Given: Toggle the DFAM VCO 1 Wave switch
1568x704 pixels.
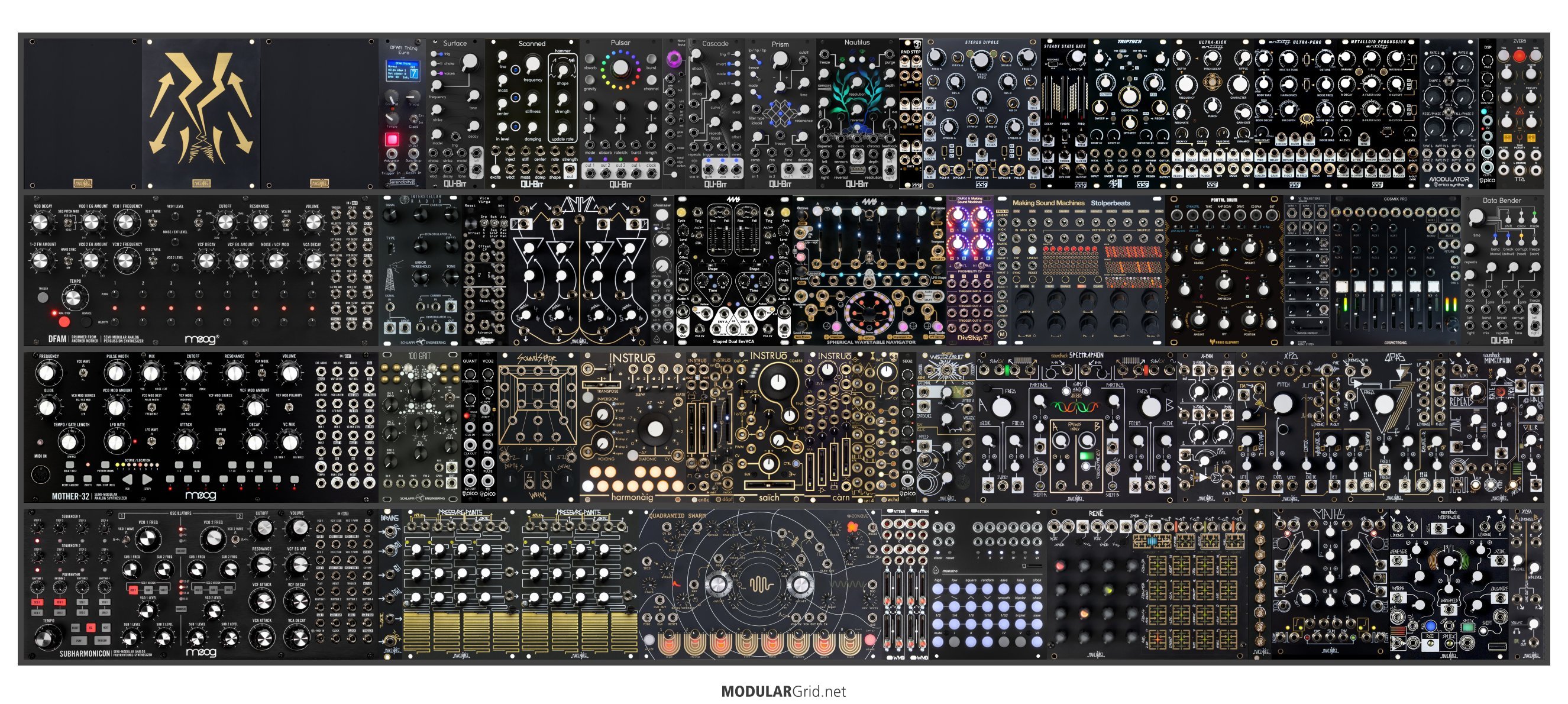Looking at the screenshot, I should 151,222.
